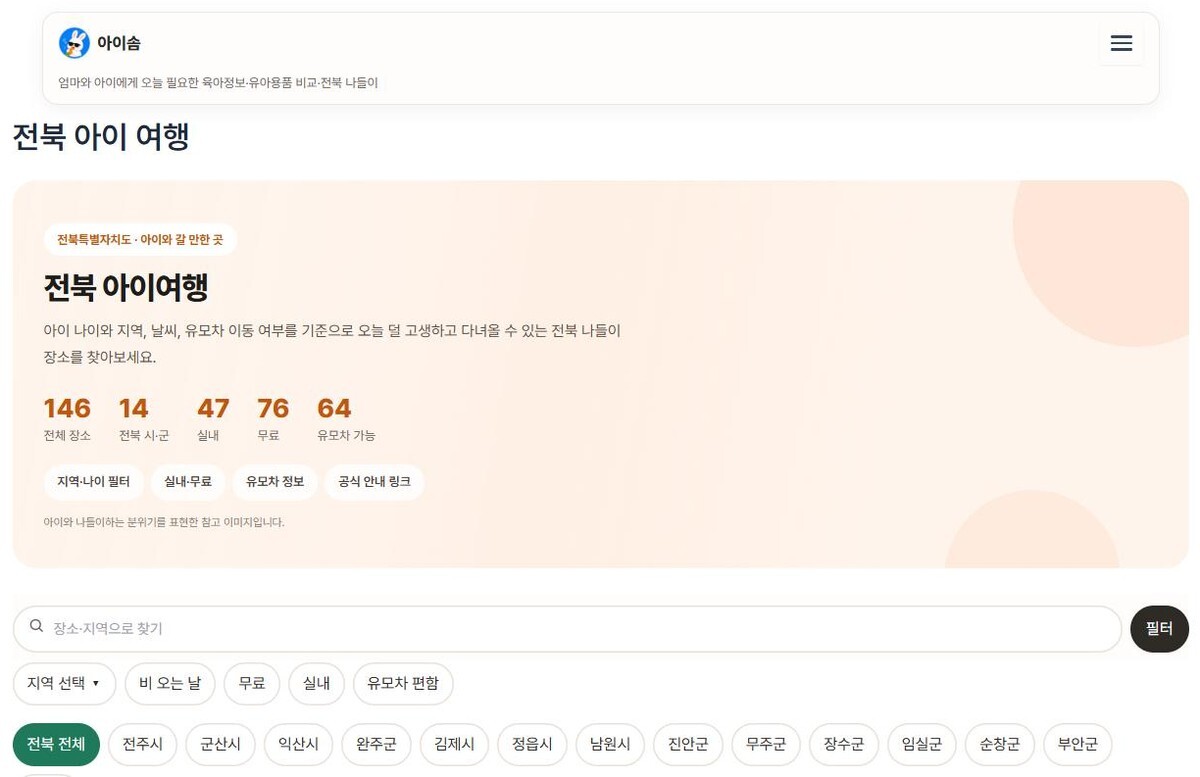Select the 정읍시 region tab
This screenshot has width=1200, height=777.
(532, 745)
